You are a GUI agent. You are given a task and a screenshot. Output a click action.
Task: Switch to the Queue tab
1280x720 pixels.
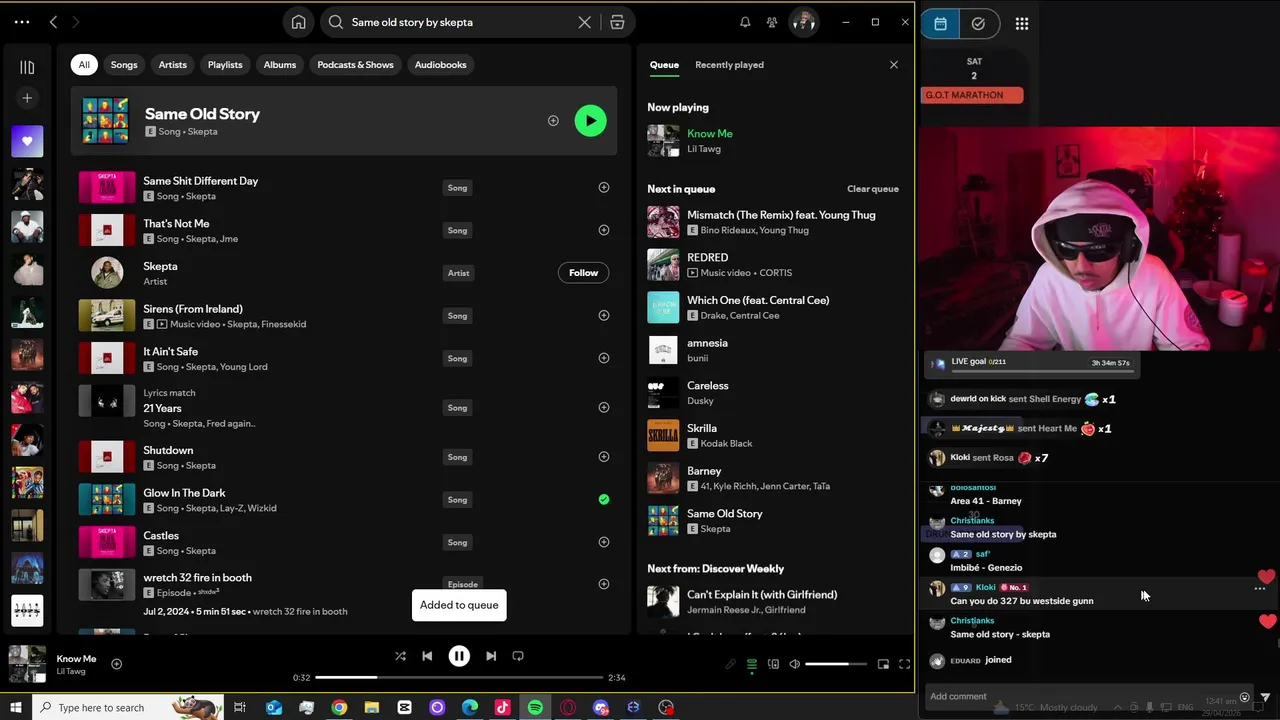click(x=664, y=65)
